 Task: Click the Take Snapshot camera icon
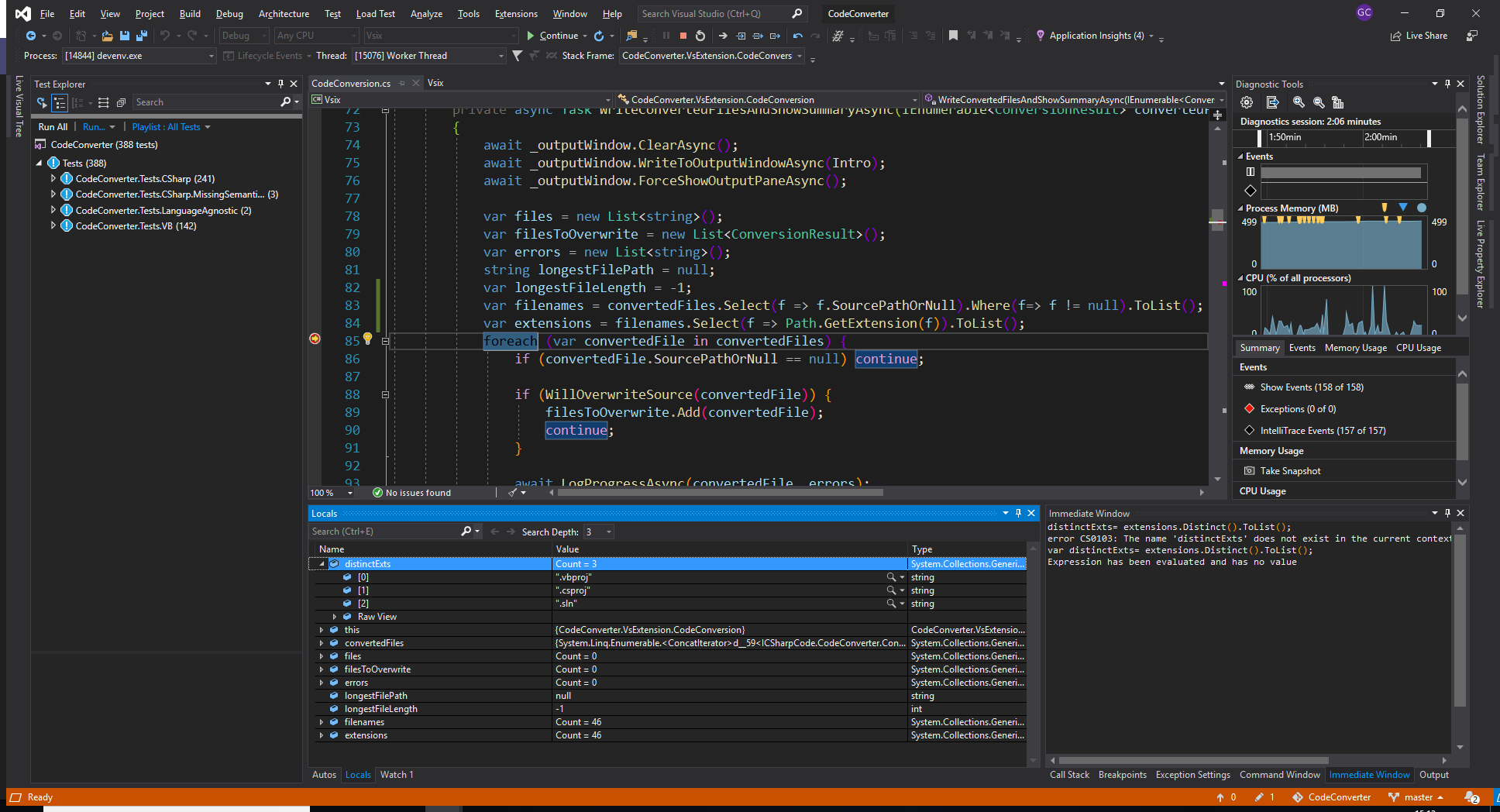(1249, 470)
